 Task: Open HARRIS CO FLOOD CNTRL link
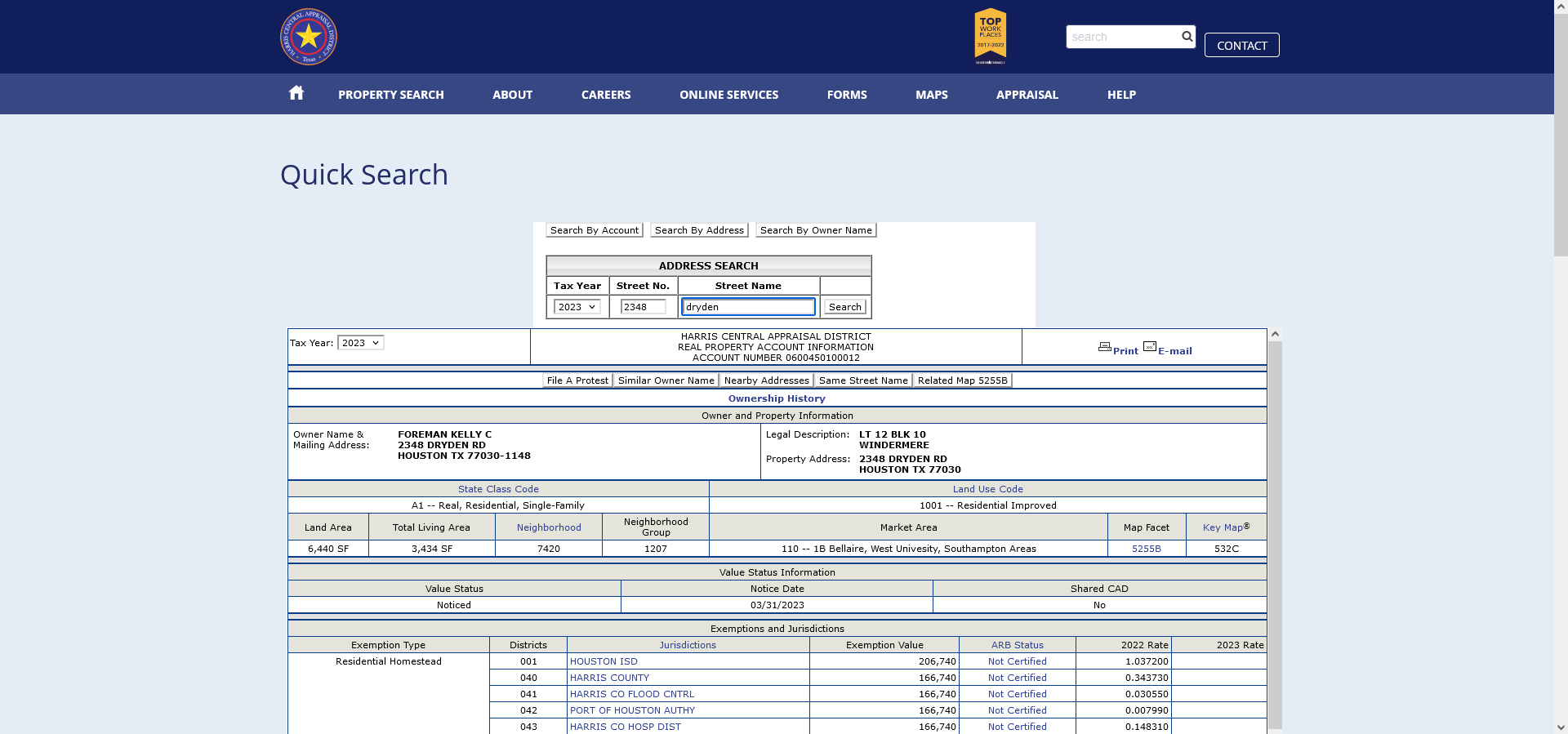point(632,694)
